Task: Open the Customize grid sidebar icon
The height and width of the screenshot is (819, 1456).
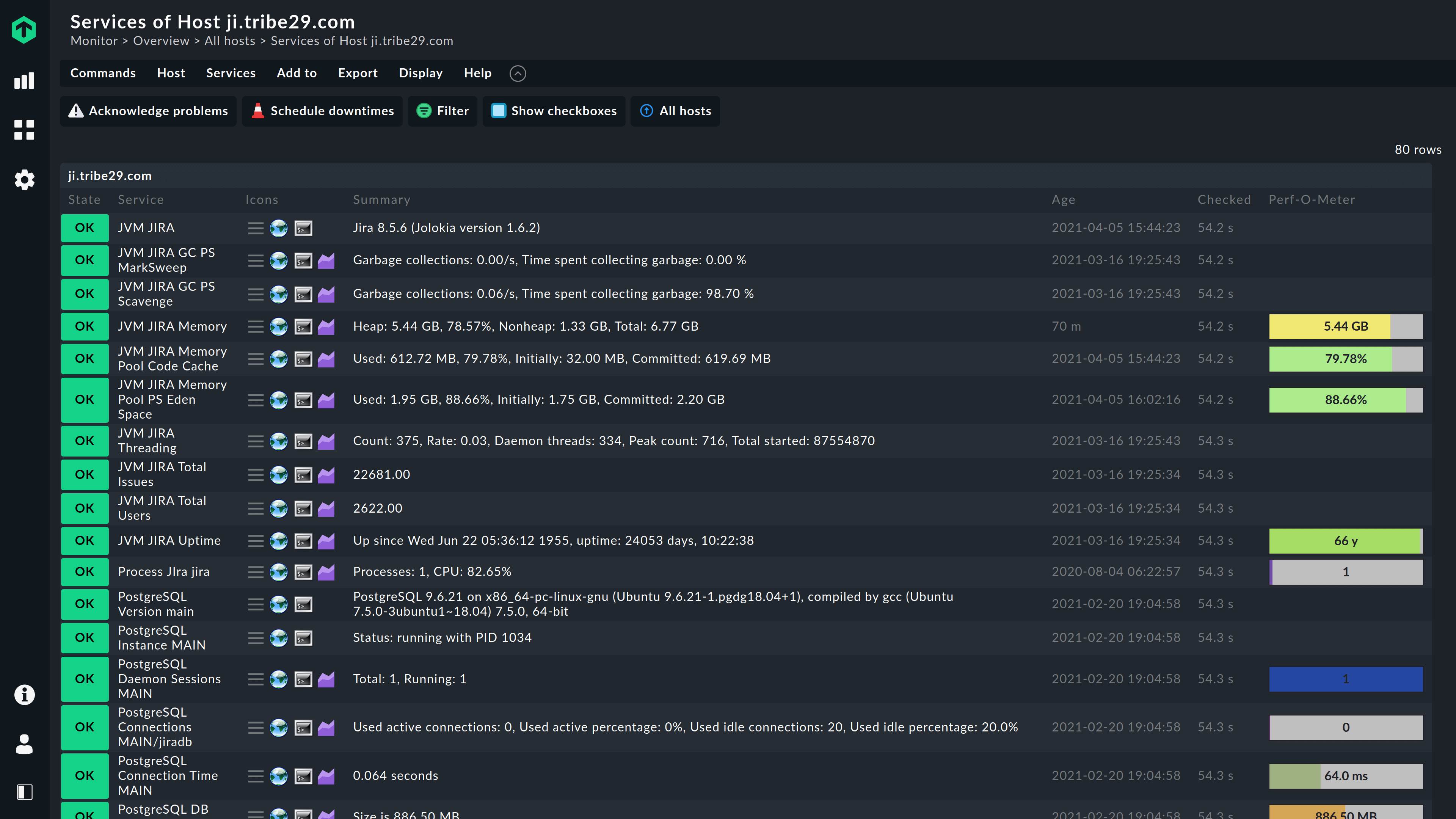Action: [24, 130]
